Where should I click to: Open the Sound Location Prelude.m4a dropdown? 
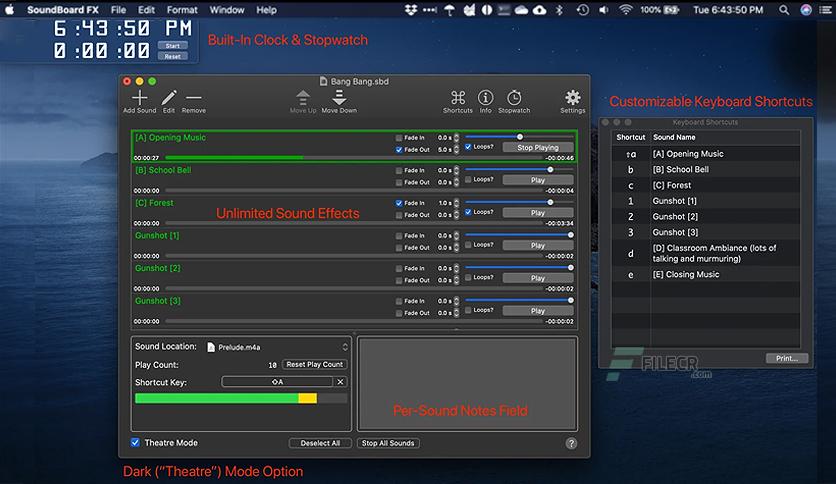tap(277, 347)
